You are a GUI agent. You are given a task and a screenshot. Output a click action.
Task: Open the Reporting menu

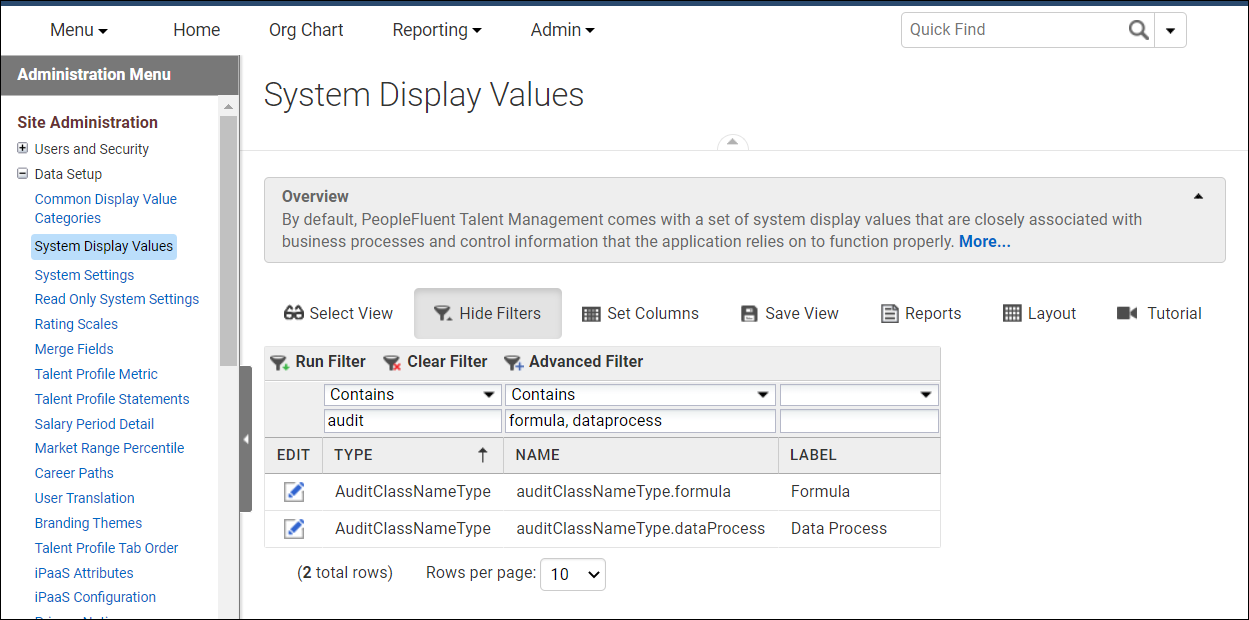[436, 30]
